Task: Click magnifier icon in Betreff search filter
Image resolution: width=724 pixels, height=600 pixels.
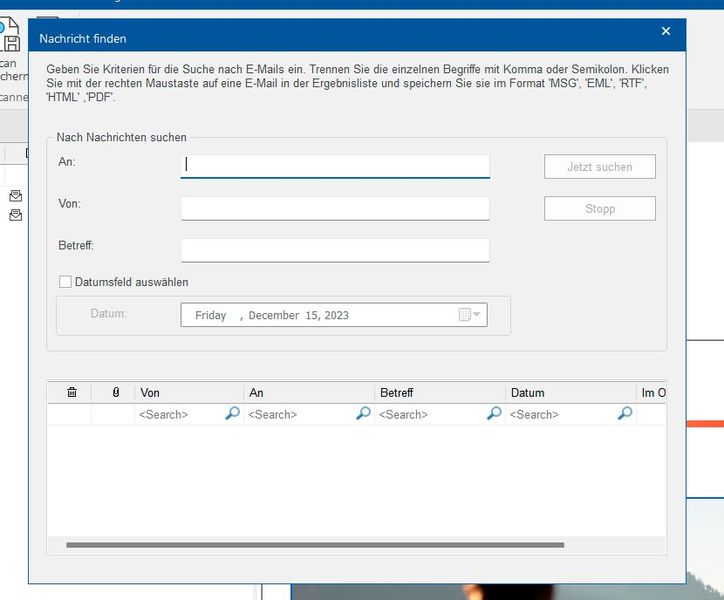Action: [493, 413]
